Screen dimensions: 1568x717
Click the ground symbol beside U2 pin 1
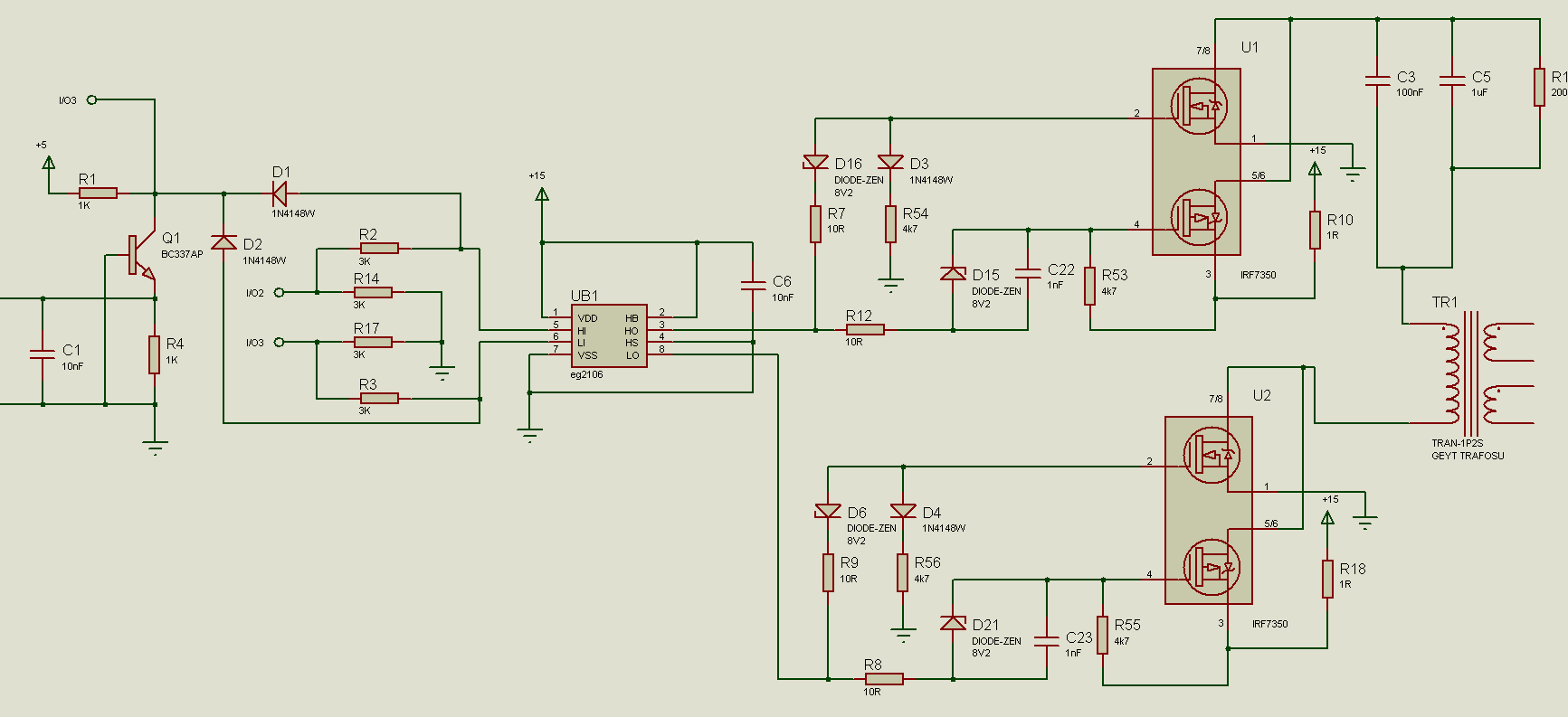(x=1365, y=523)
